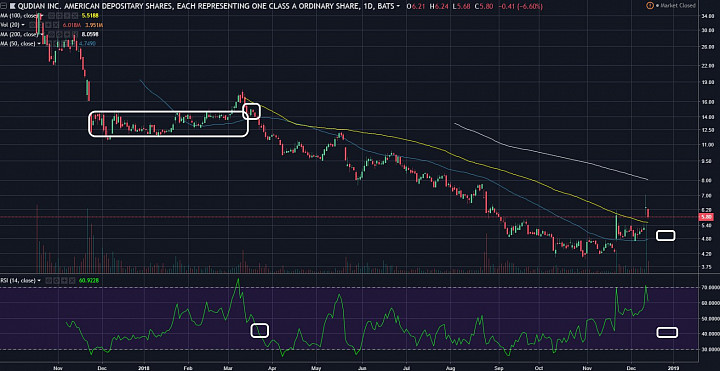Remove MA (200) indicator with its X icon

[x=75, y=34]
